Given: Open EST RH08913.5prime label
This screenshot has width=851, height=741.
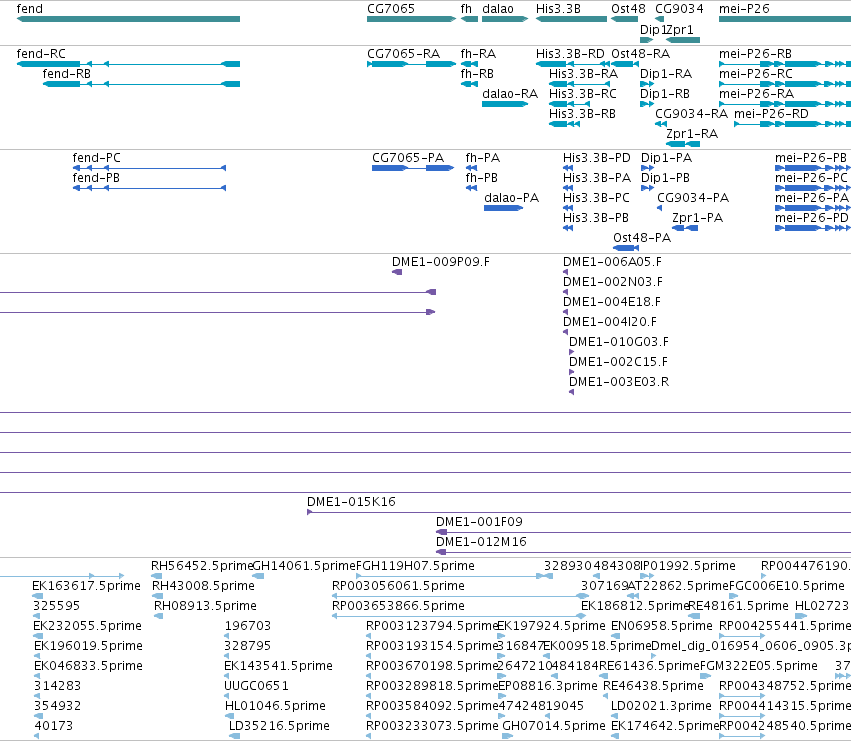Looking at the screenshot, I should [205, 606].
